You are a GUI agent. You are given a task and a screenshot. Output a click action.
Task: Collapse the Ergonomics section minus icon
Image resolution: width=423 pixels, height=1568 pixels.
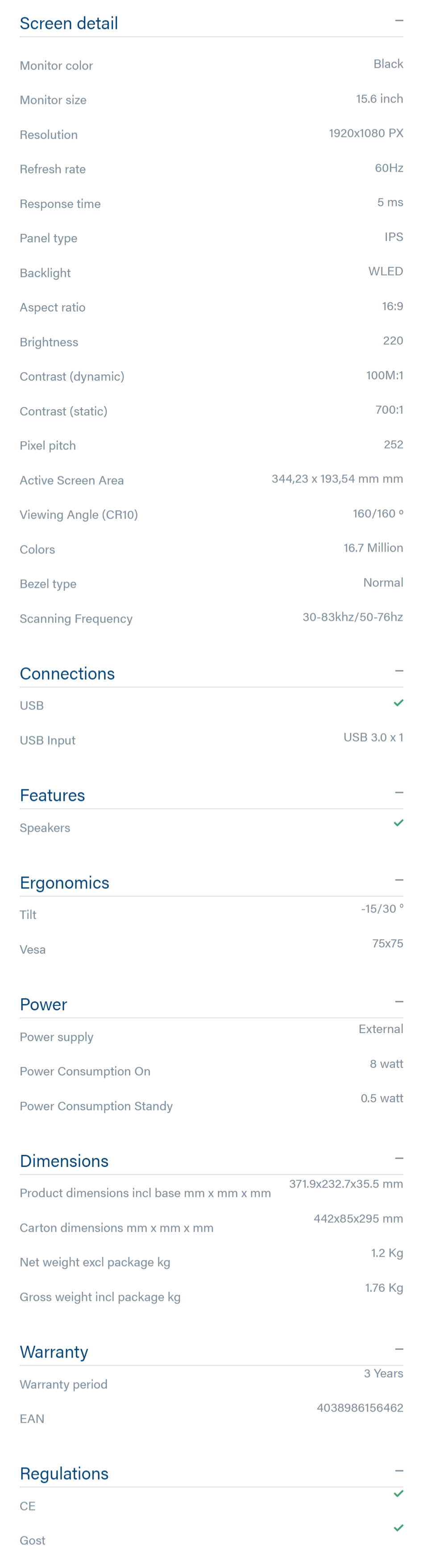click(x=398, y=880)
